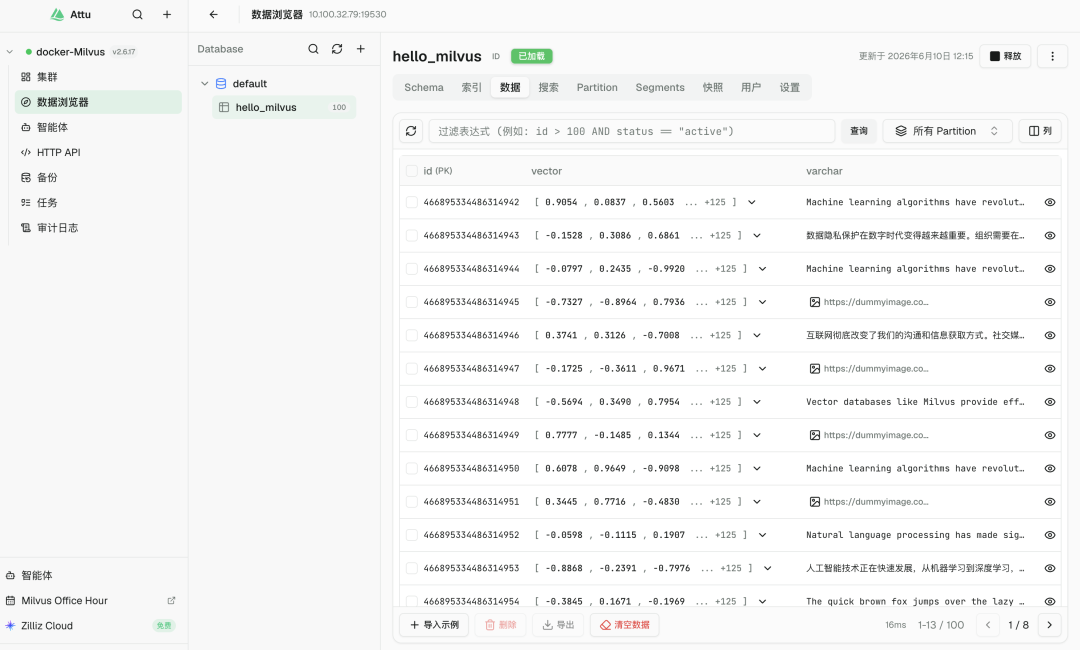Switch to Segments tab
1080x650 pixels.
(660, 87)
